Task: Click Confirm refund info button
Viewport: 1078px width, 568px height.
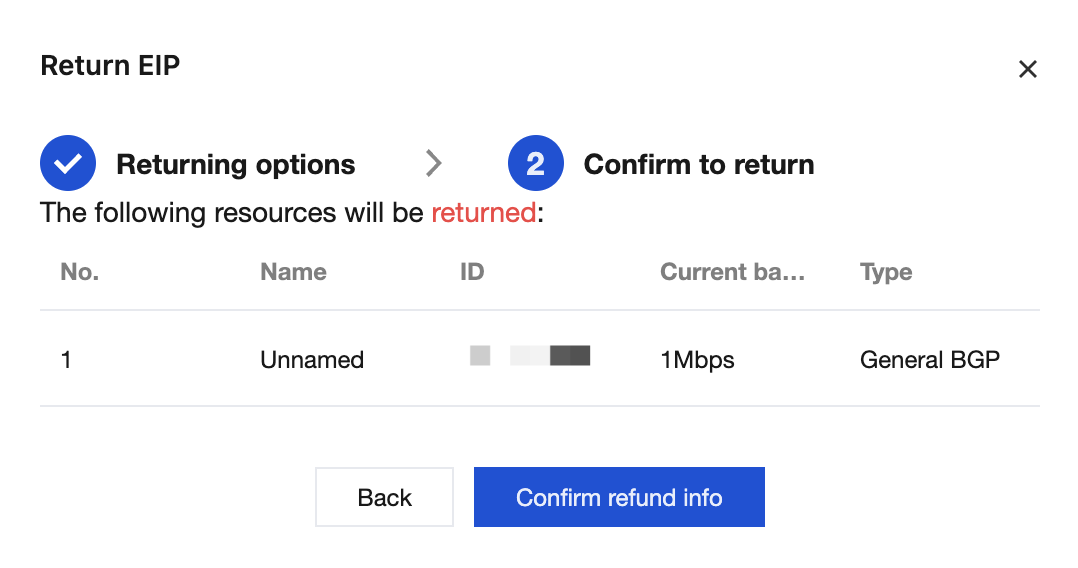Action: tap(619, 497)
